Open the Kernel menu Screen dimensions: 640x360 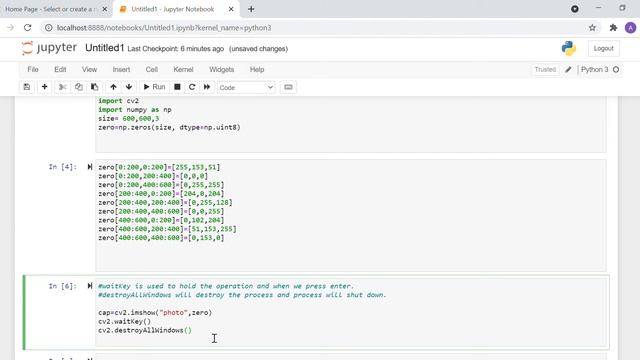point(183,69)
